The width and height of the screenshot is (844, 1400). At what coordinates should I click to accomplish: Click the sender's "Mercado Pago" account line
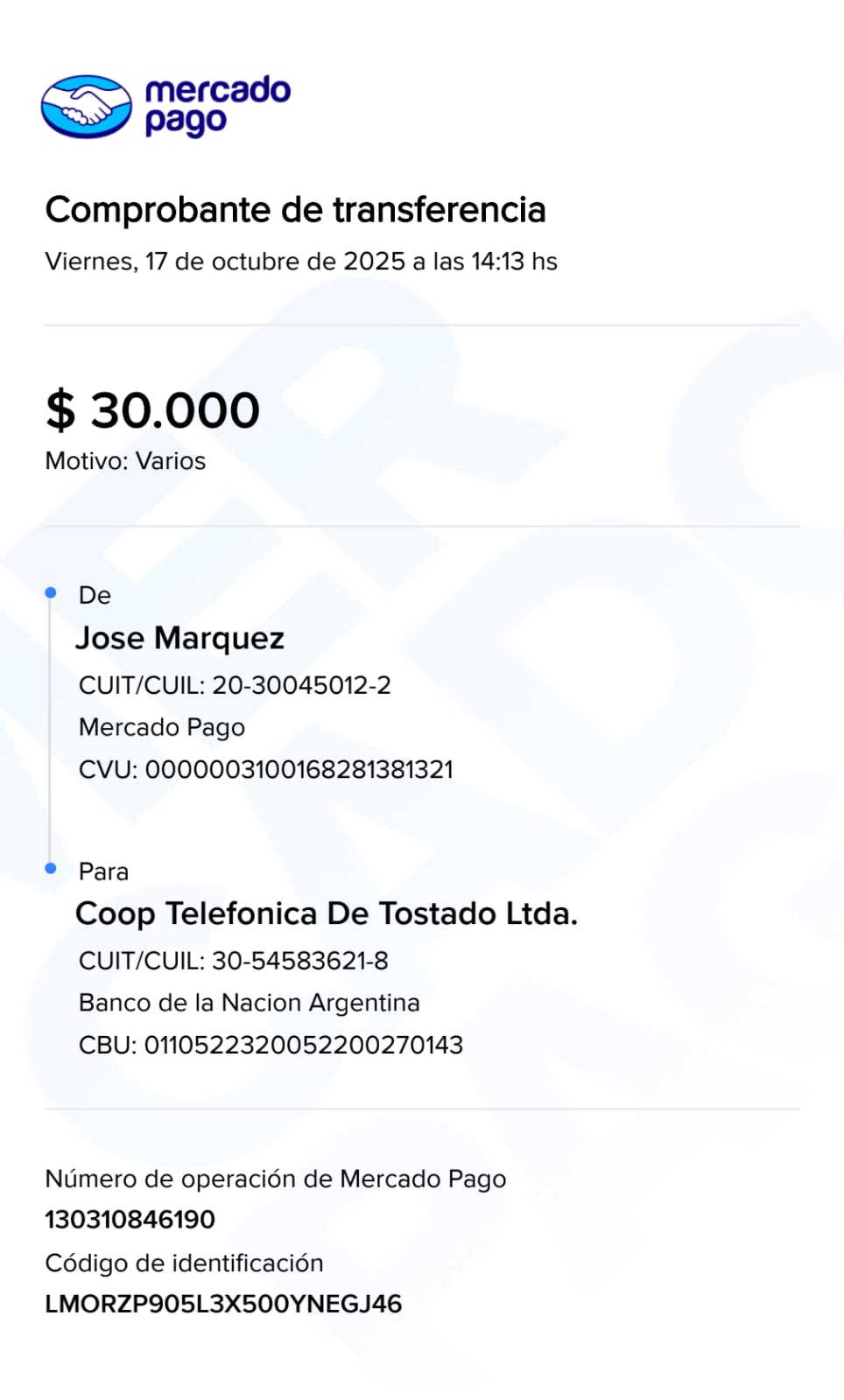pyautogui.click(x=162, y=727)
